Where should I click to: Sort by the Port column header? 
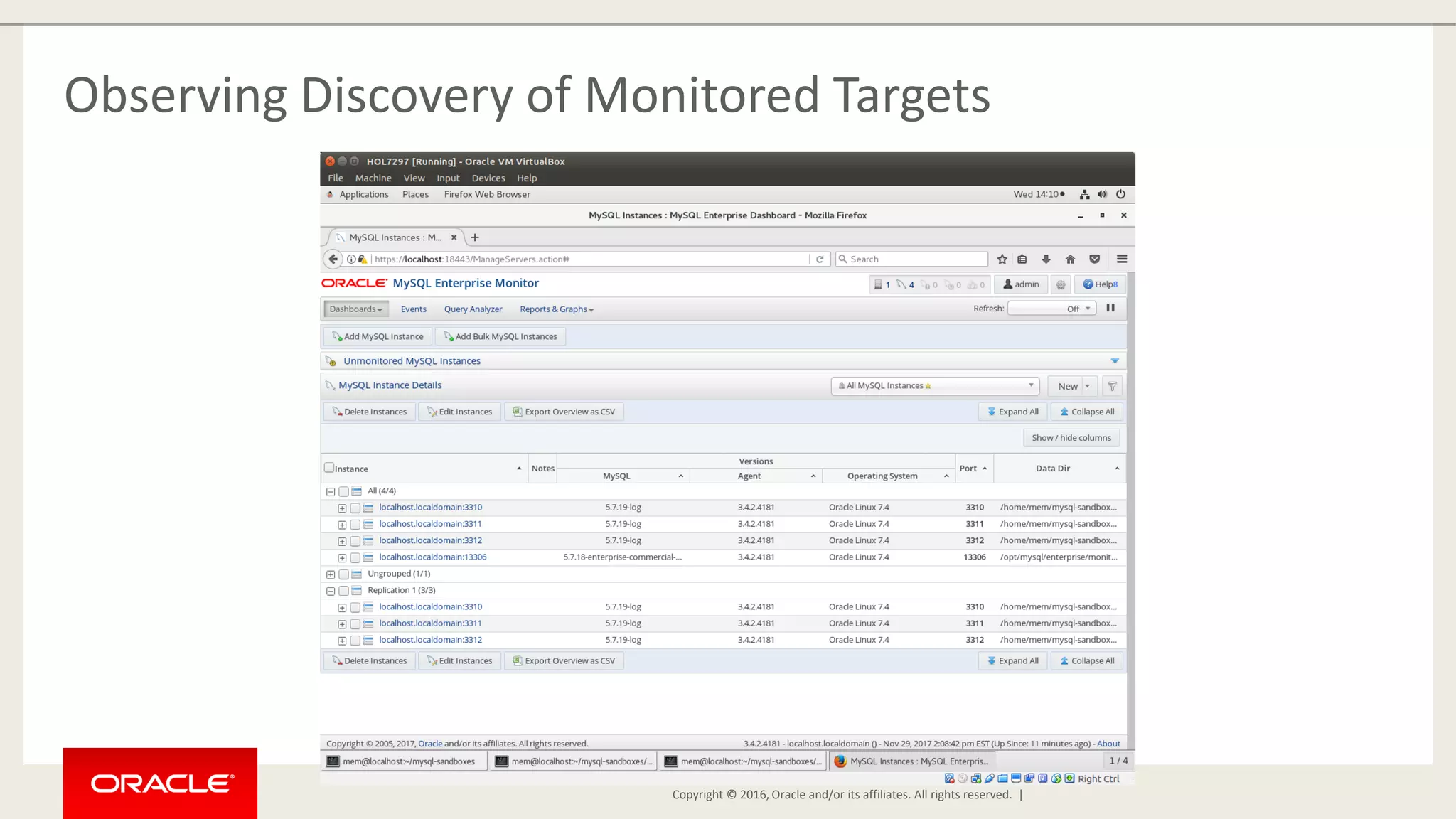[x=973, y=469]
